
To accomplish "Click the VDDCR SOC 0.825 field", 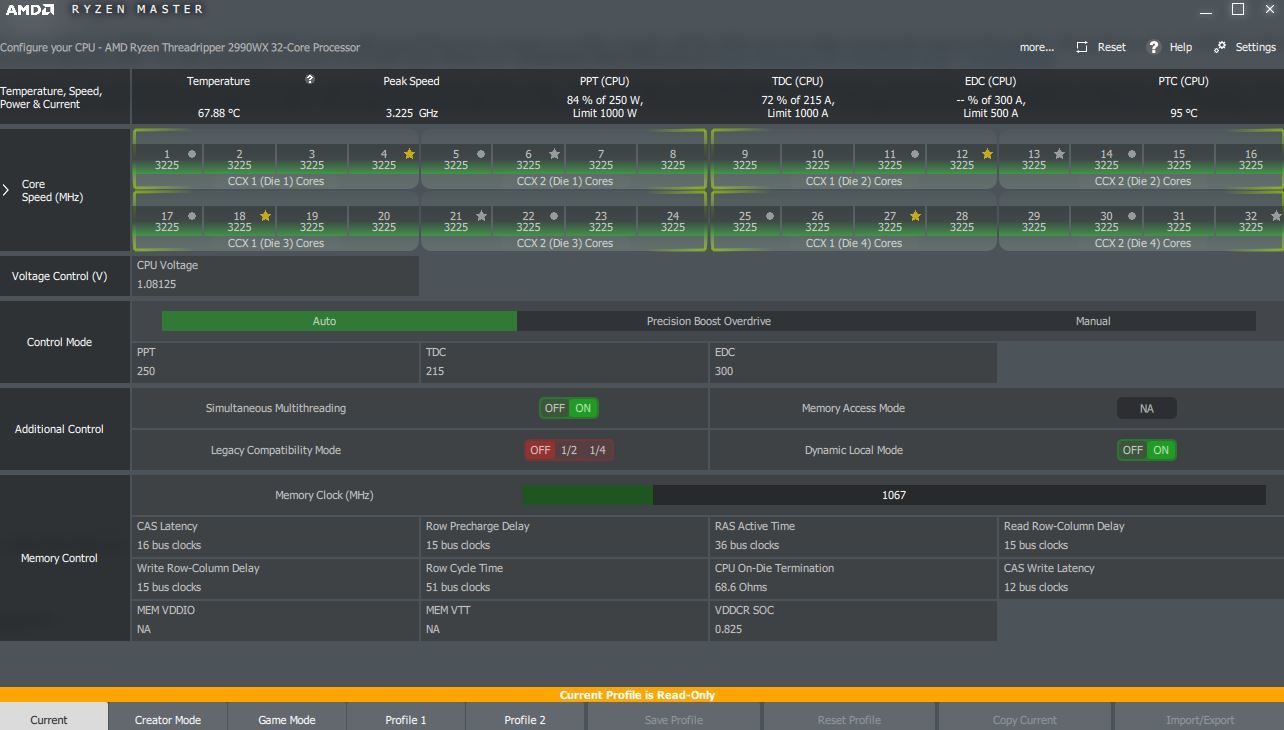I will coord(853,620).
